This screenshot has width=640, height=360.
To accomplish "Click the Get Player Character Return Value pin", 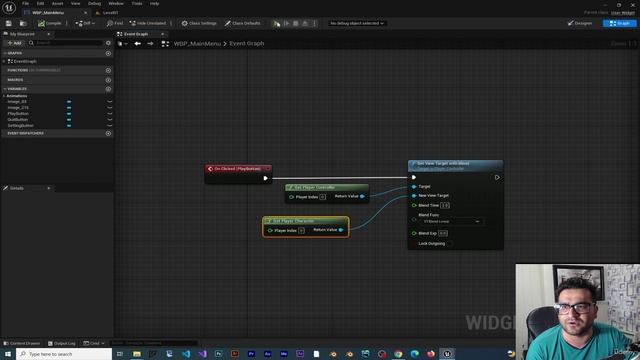I will click(x=341, y=230).
